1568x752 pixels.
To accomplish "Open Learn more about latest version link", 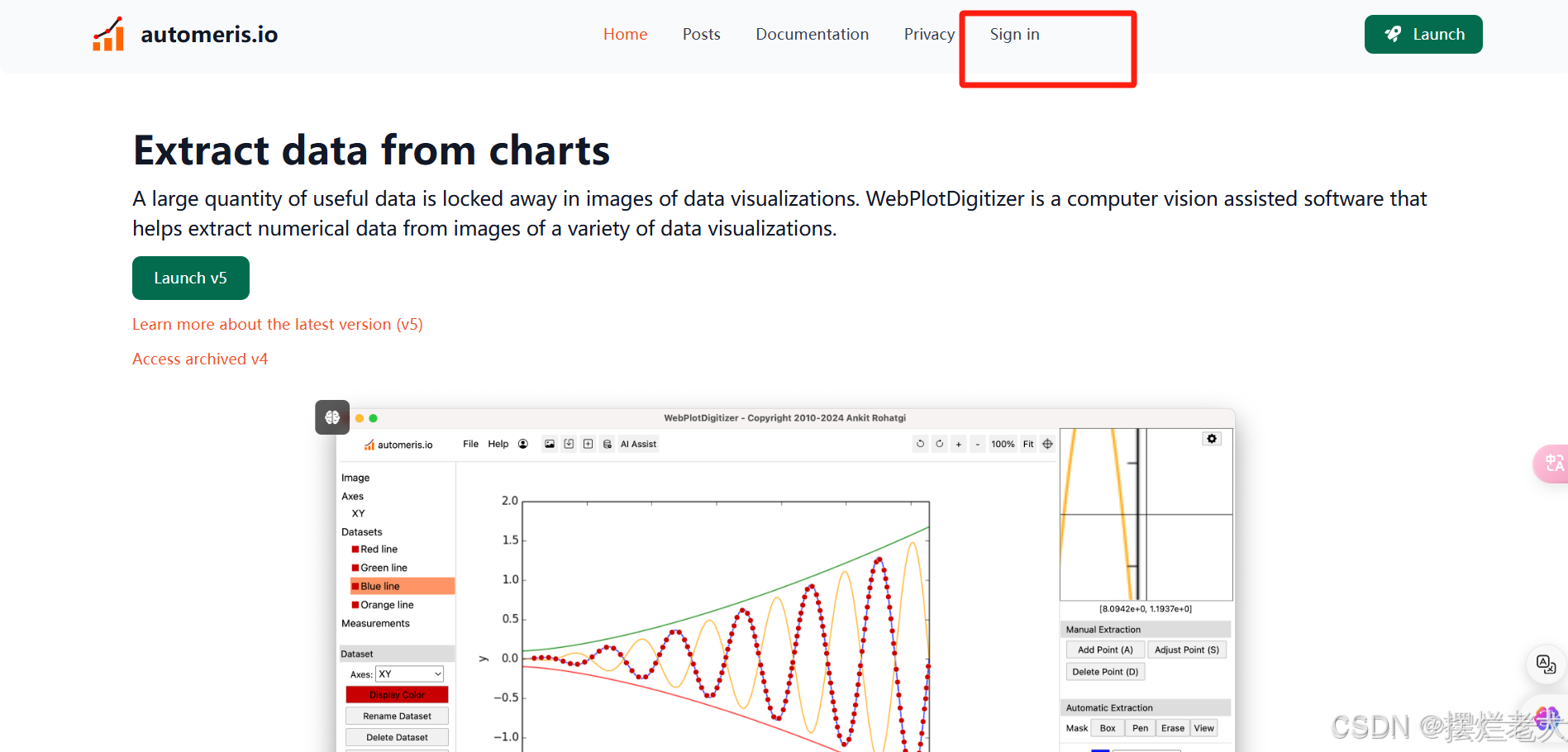I will point(278,324).
